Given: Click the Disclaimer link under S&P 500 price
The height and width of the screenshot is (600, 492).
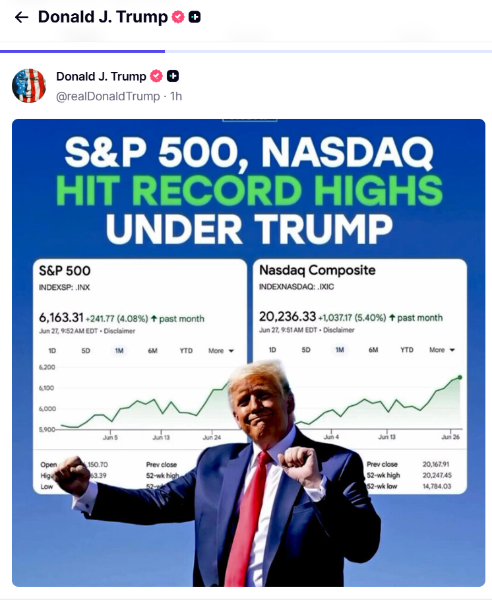Looking at the screenshot, I should [119, 331].
